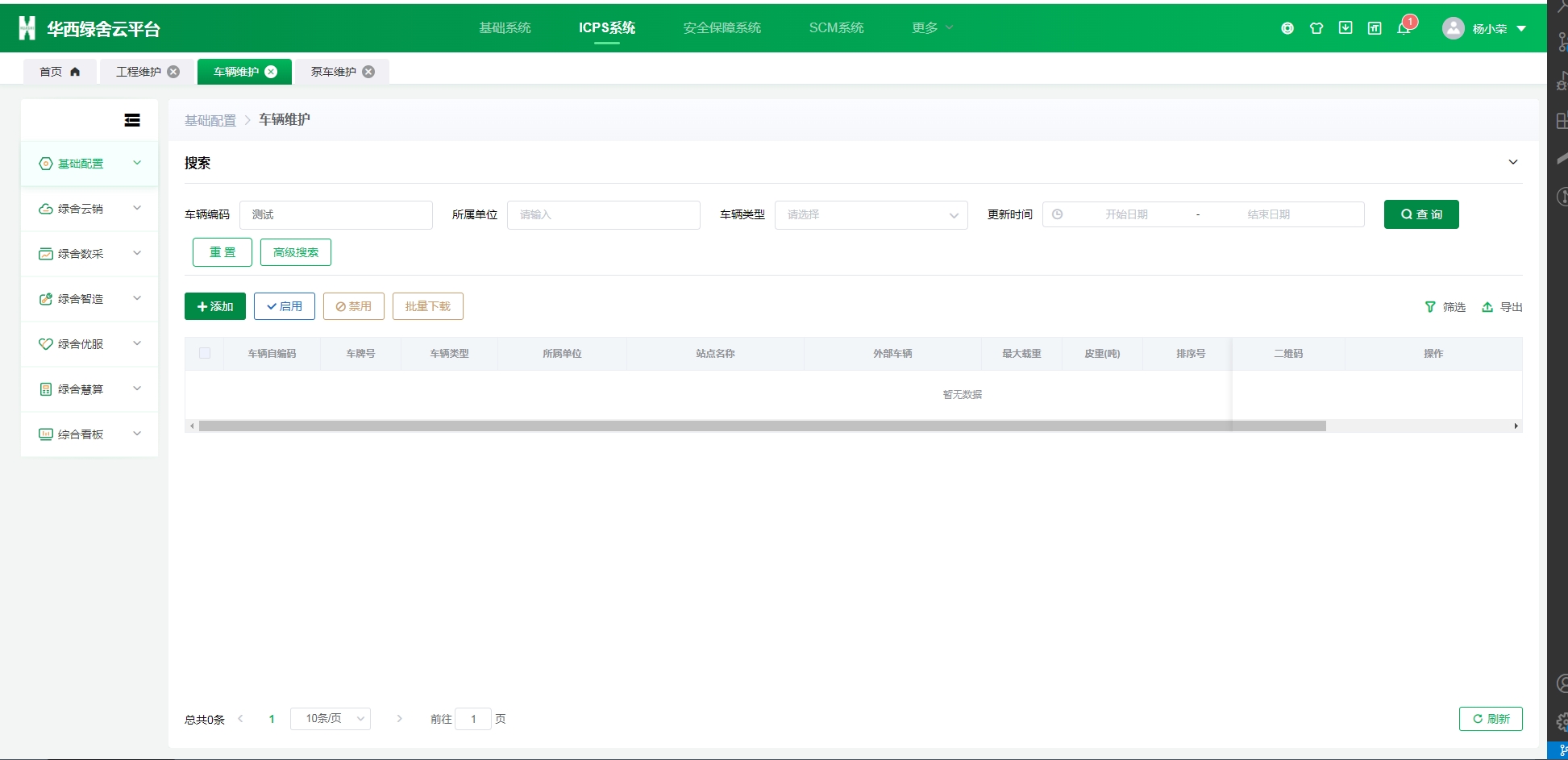Click the user avatar 杨小荣

click(x=1453, y=28)
